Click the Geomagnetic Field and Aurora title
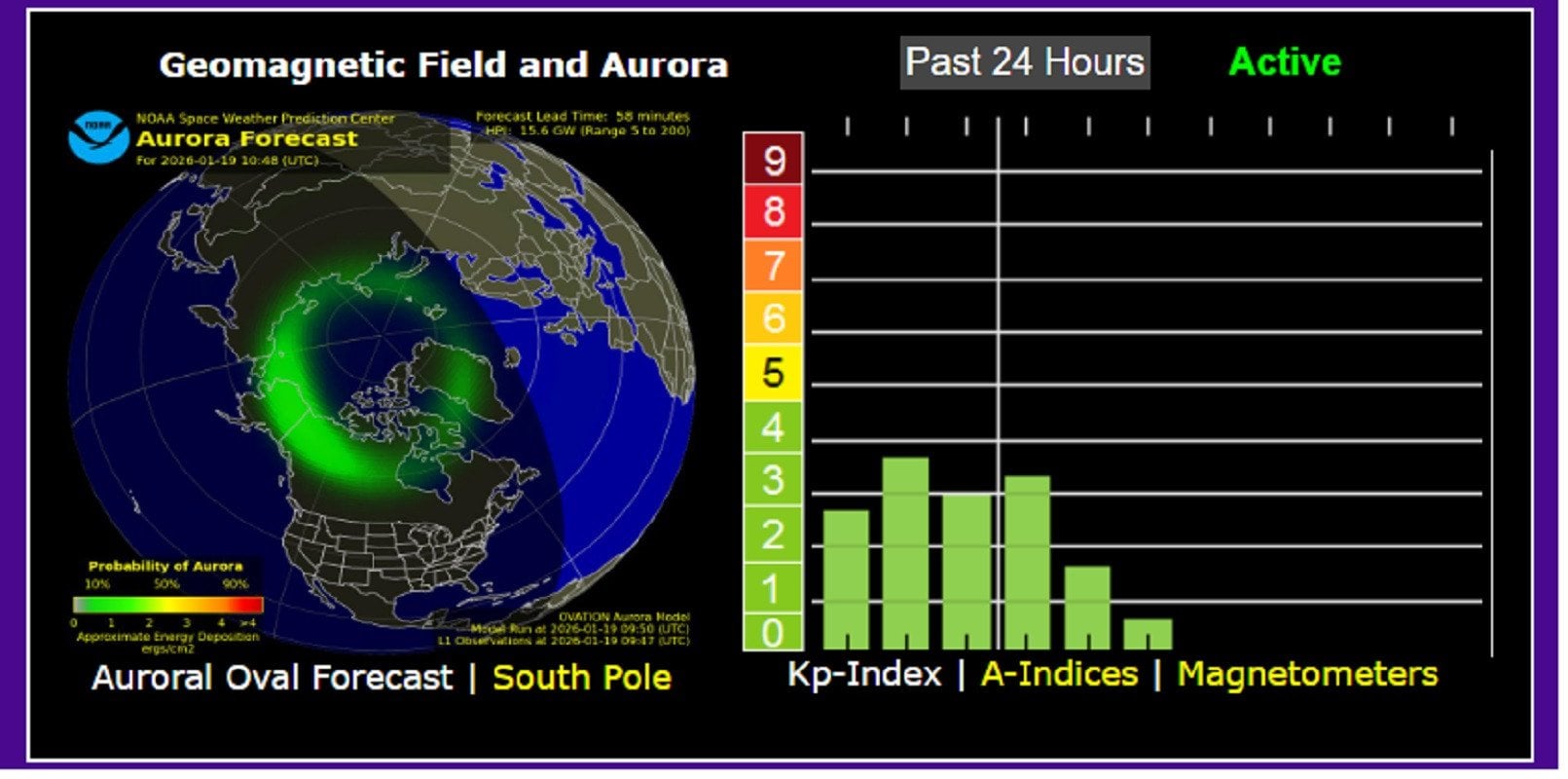The width and height of the screenshot is (1568, 779). click(443, 65)
